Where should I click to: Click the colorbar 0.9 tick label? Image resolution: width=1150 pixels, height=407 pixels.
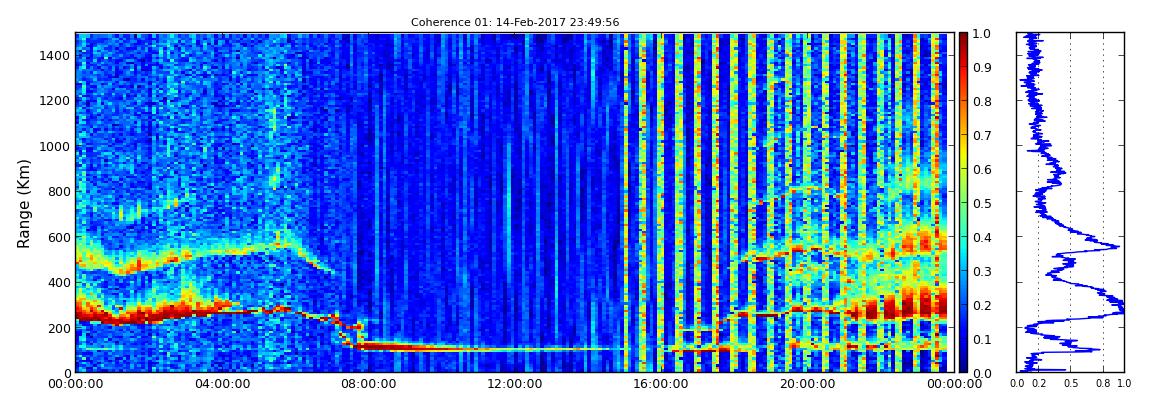pos(982,67)
